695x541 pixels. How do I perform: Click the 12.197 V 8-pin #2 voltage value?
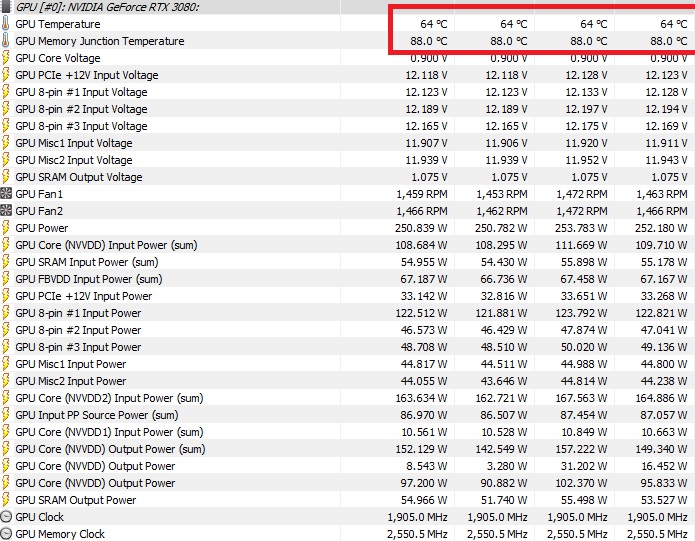tap(586, 109)
